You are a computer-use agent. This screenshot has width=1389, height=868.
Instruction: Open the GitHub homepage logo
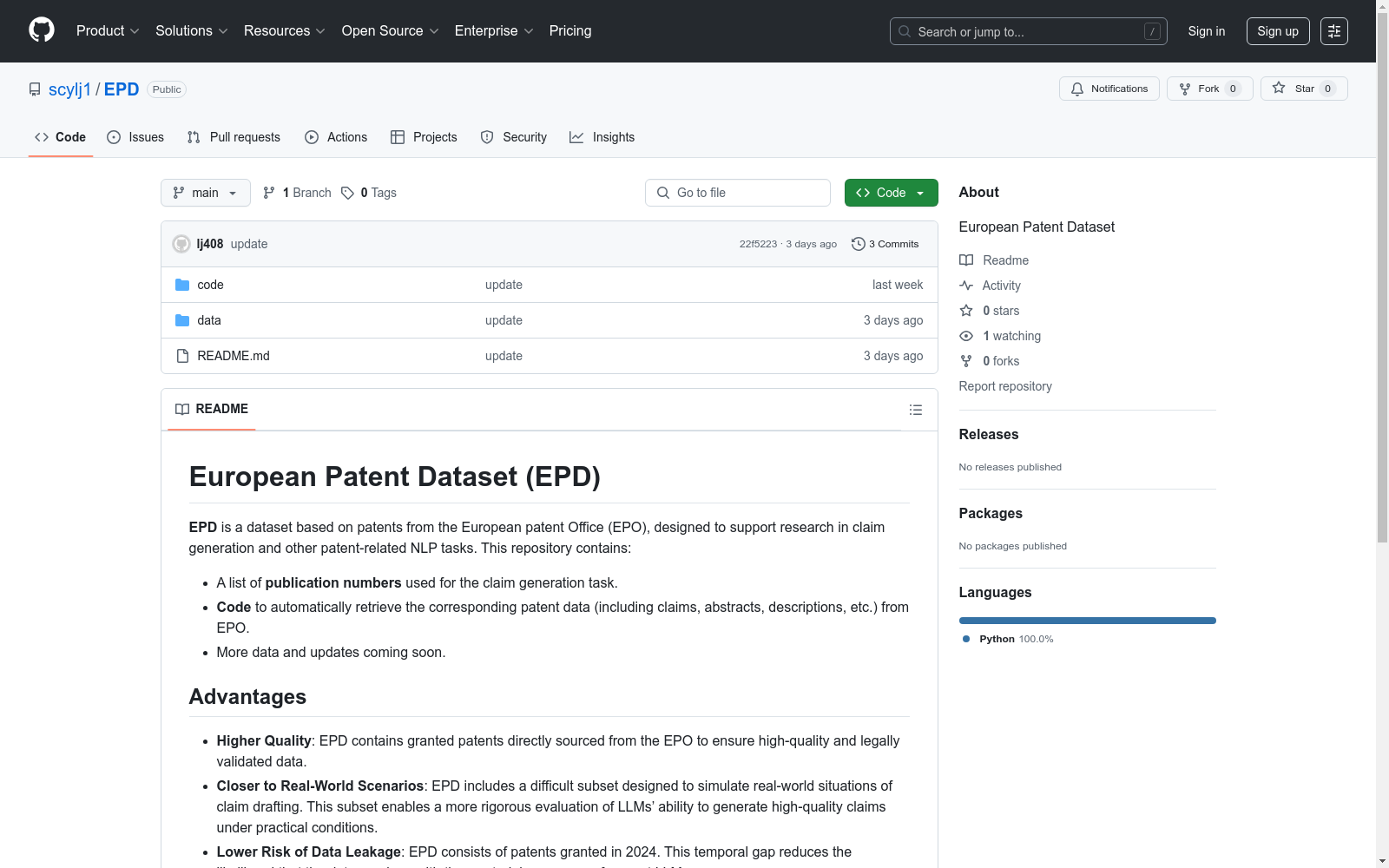coord(42,30)
